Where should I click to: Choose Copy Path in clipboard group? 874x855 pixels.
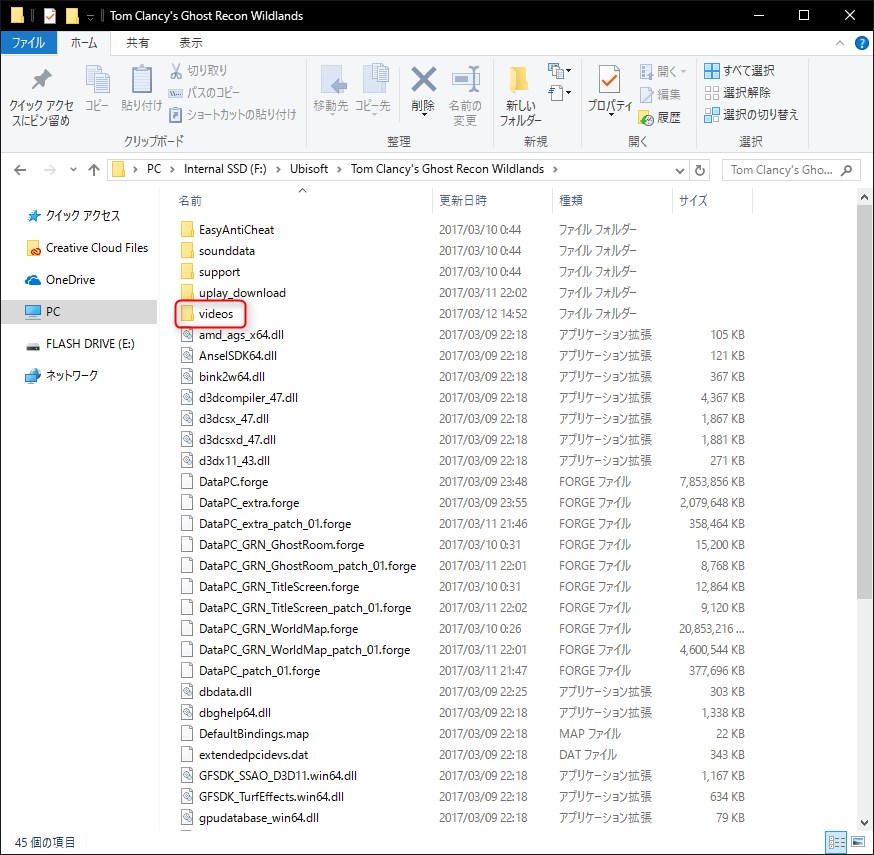[205, 93]
